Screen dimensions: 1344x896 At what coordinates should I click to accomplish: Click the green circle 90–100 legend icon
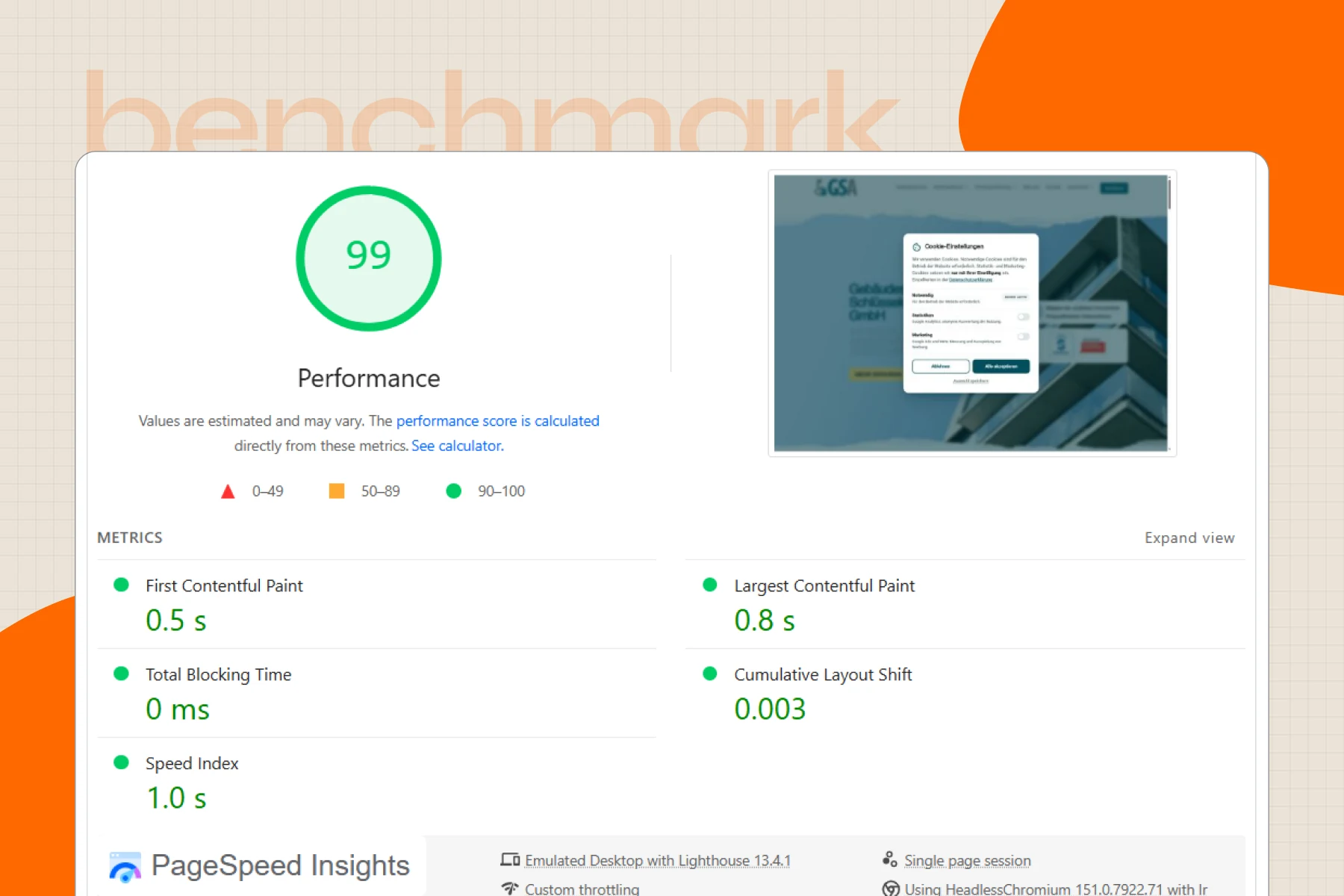[453, 491]
